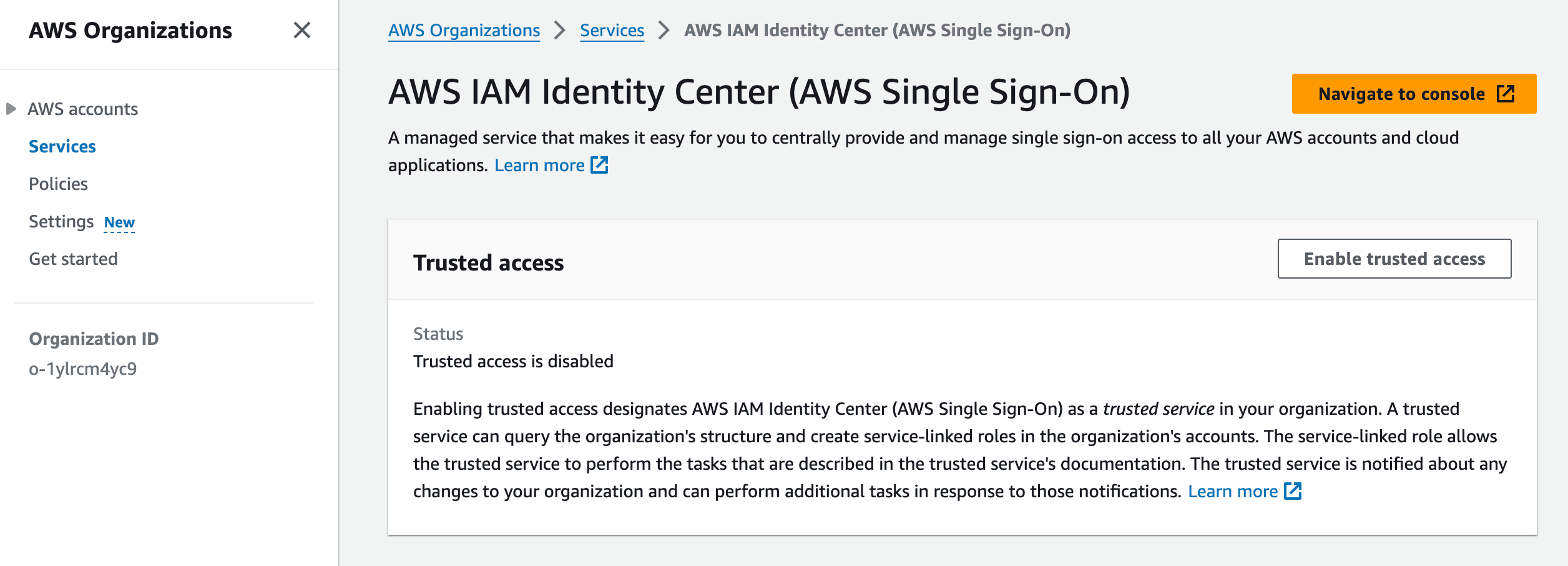The width and height of the screenshot is (1568, 566).
Task: Click external icon beside bottom Learn more
Action: pyautogui.click(x=1293, y=491)
